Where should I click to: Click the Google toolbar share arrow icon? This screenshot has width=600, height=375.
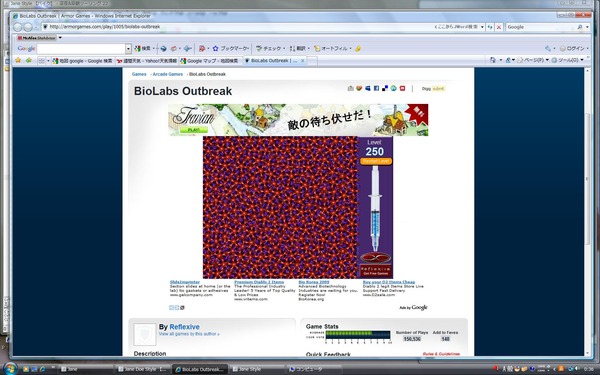click(x=188, y=49)
